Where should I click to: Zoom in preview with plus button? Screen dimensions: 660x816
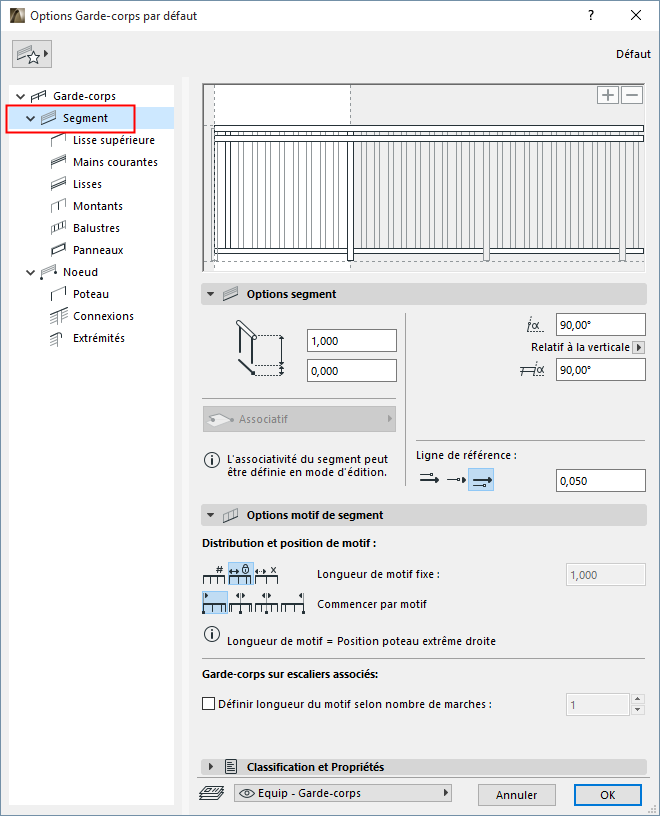click(x=607, y=95)
